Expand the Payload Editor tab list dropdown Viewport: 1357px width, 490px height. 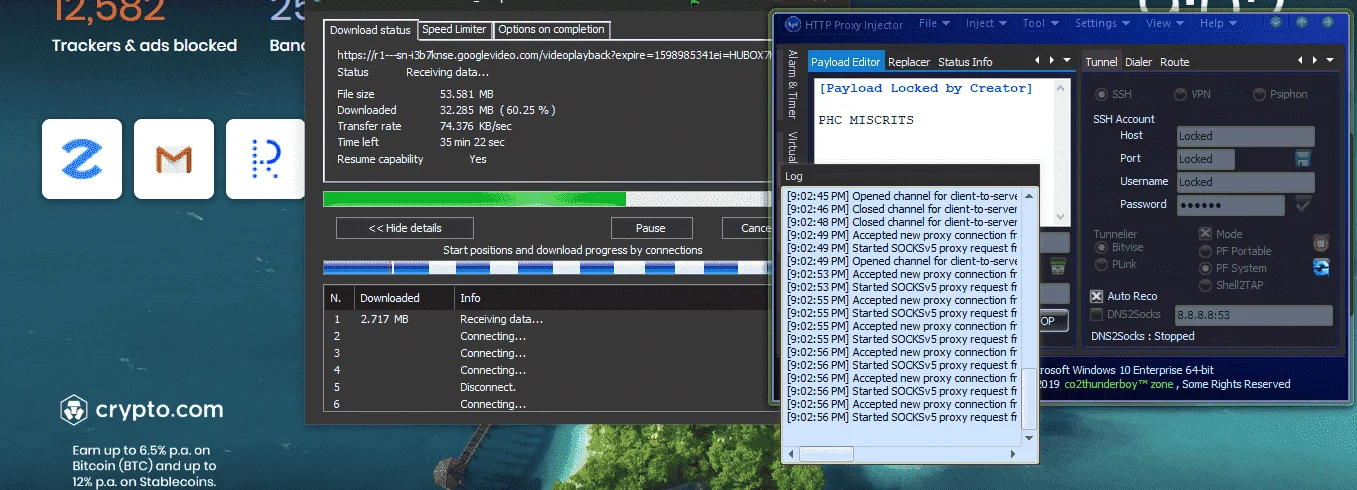point(1067,61)
